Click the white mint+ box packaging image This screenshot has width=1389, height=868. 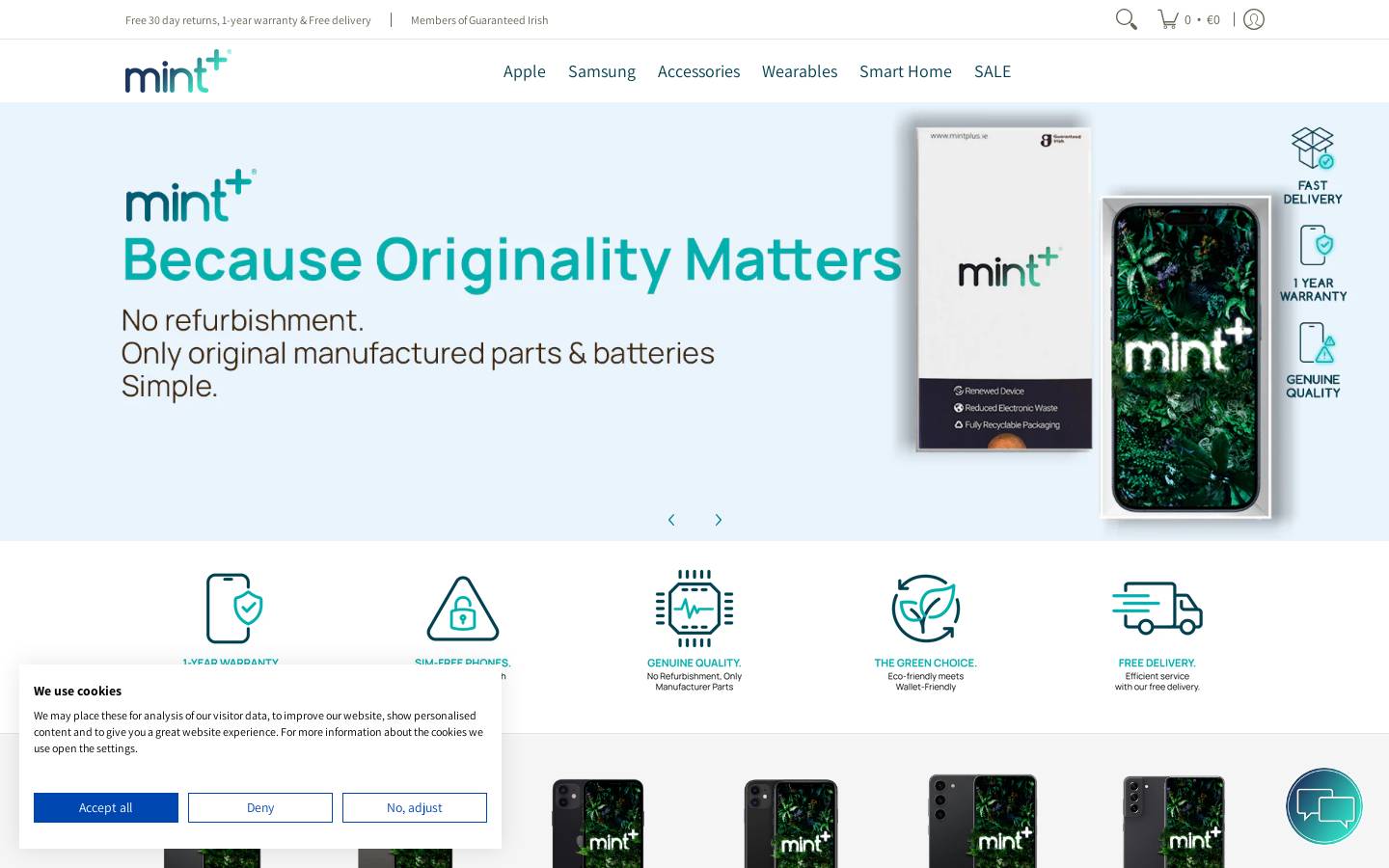[1004, 288]
